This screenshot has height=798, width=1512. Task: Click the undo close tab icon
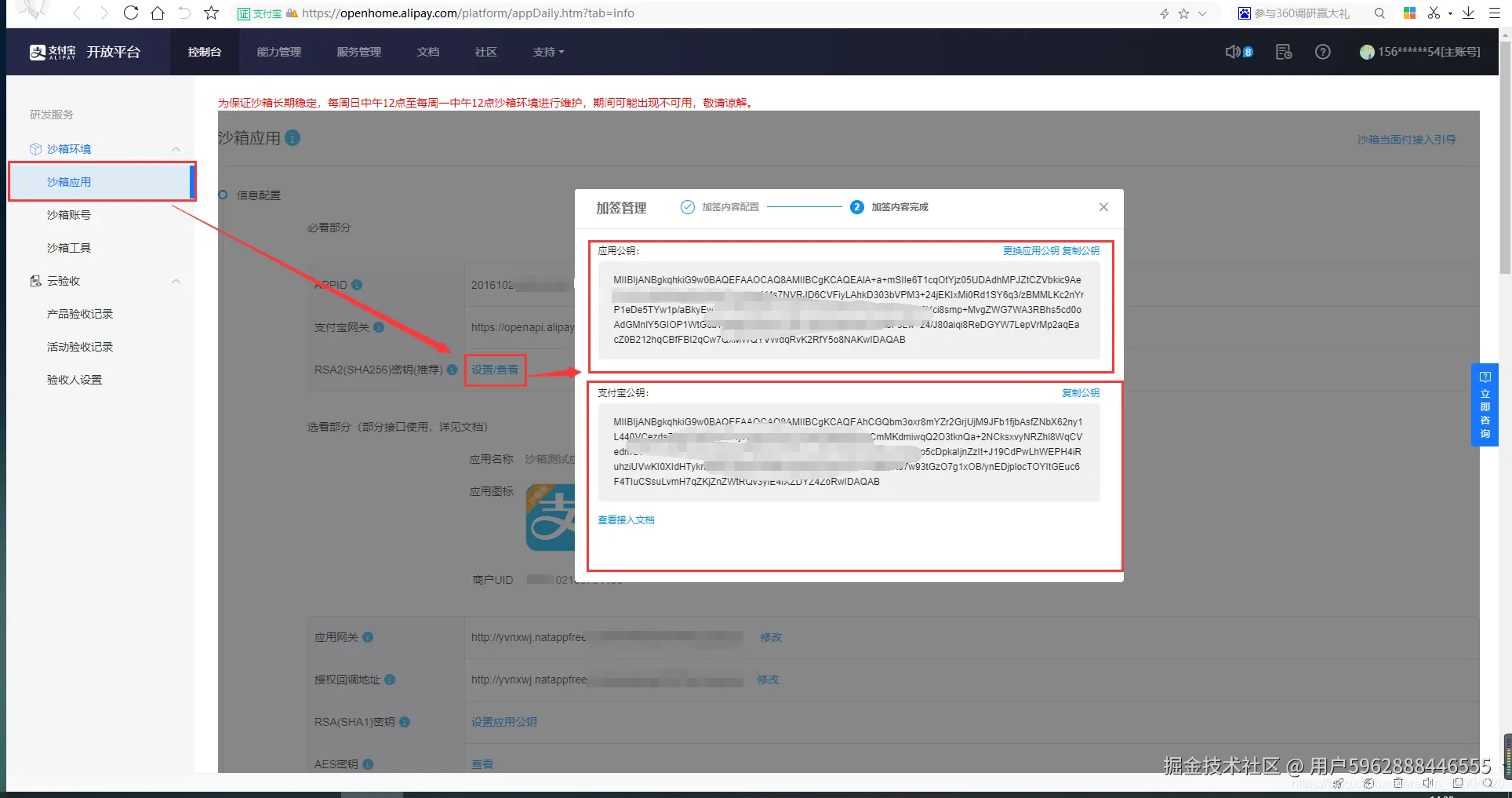point(184,13)
